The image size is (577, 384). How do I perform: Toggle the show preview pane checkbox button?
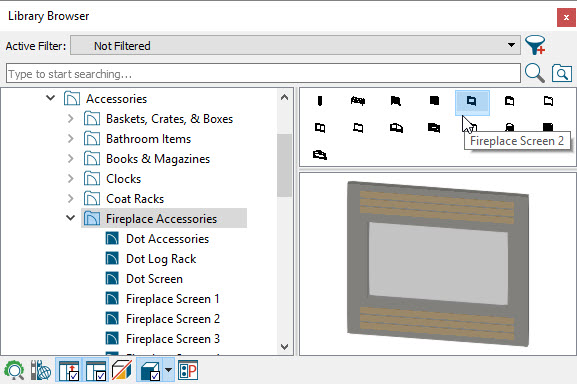(x=96, y=370)
